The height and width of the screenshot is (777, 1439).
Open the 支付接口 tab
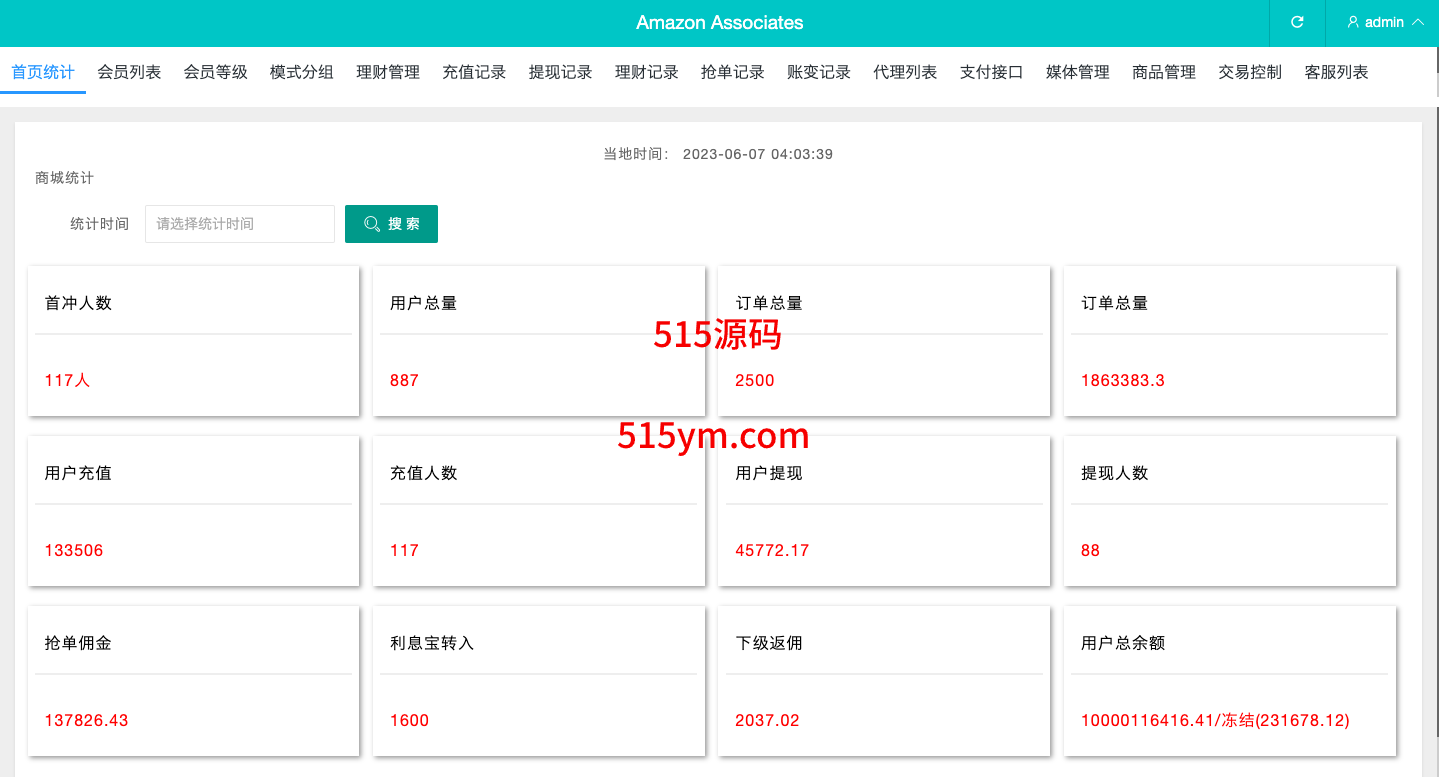[x=991, y=72]
